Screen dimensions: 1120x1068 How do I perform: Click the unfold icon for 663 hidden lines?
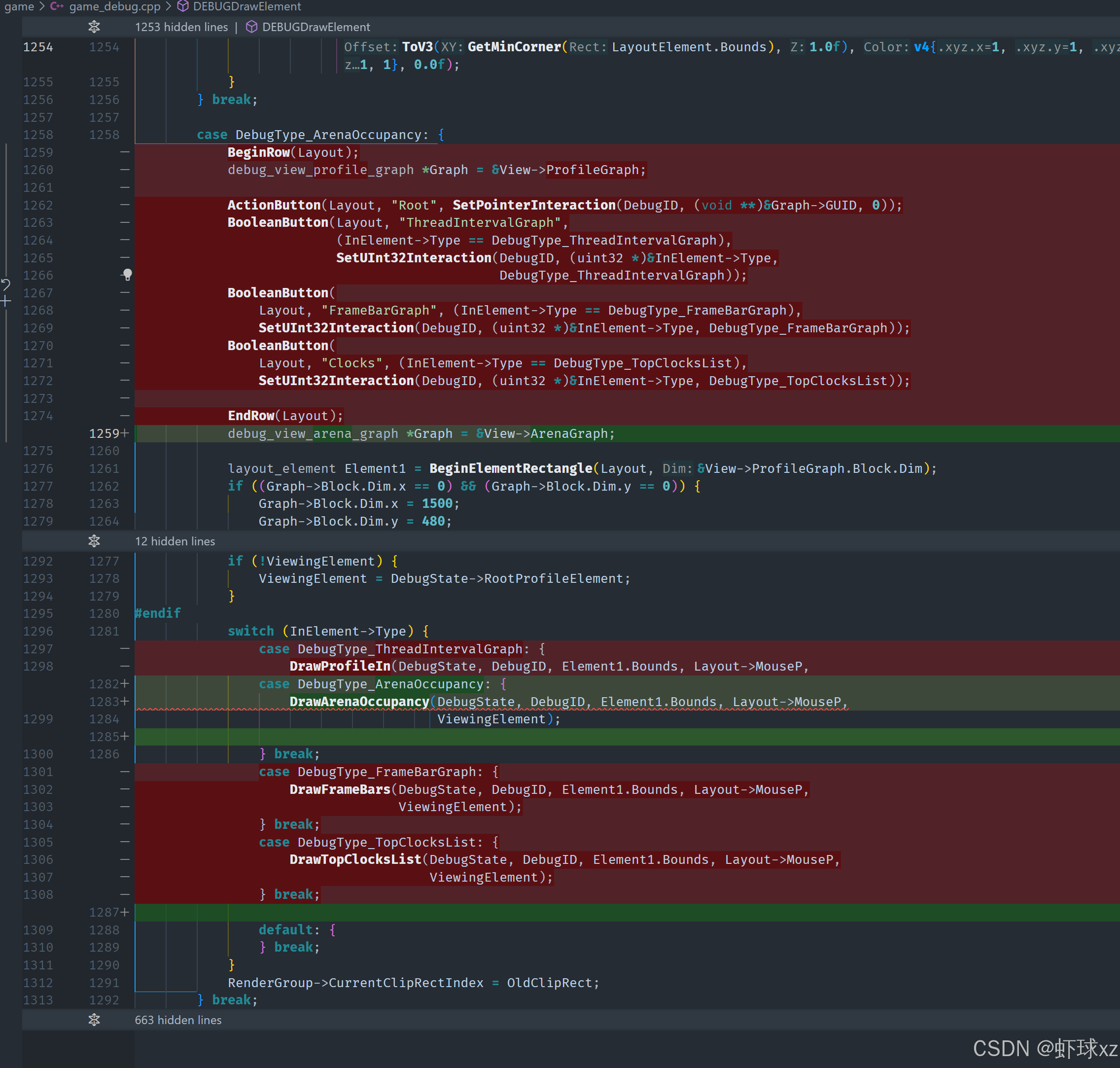(x=95, y=1020)
